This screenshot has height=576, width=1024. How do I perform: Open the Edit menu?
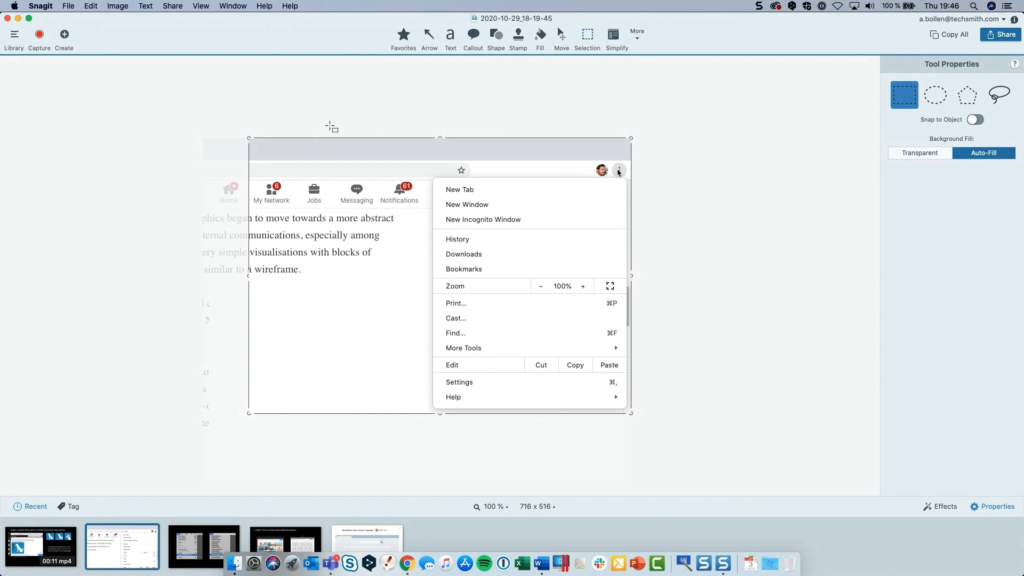[x=91, y=6]
